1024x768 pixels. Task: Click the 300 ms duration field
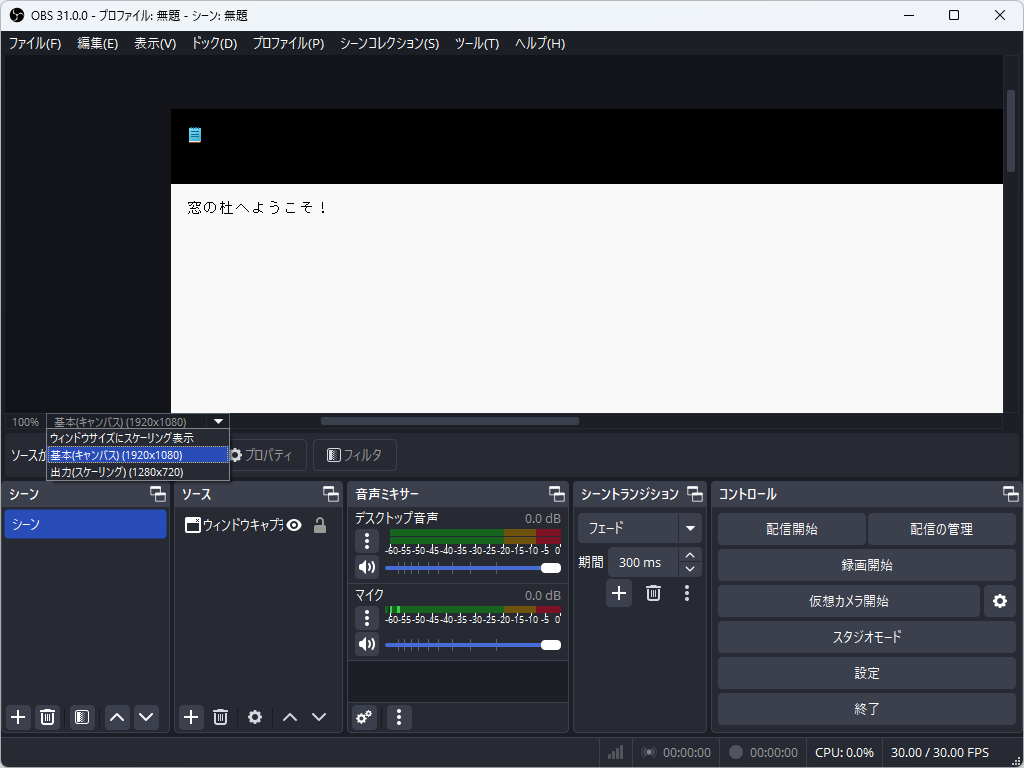point(644,562)
